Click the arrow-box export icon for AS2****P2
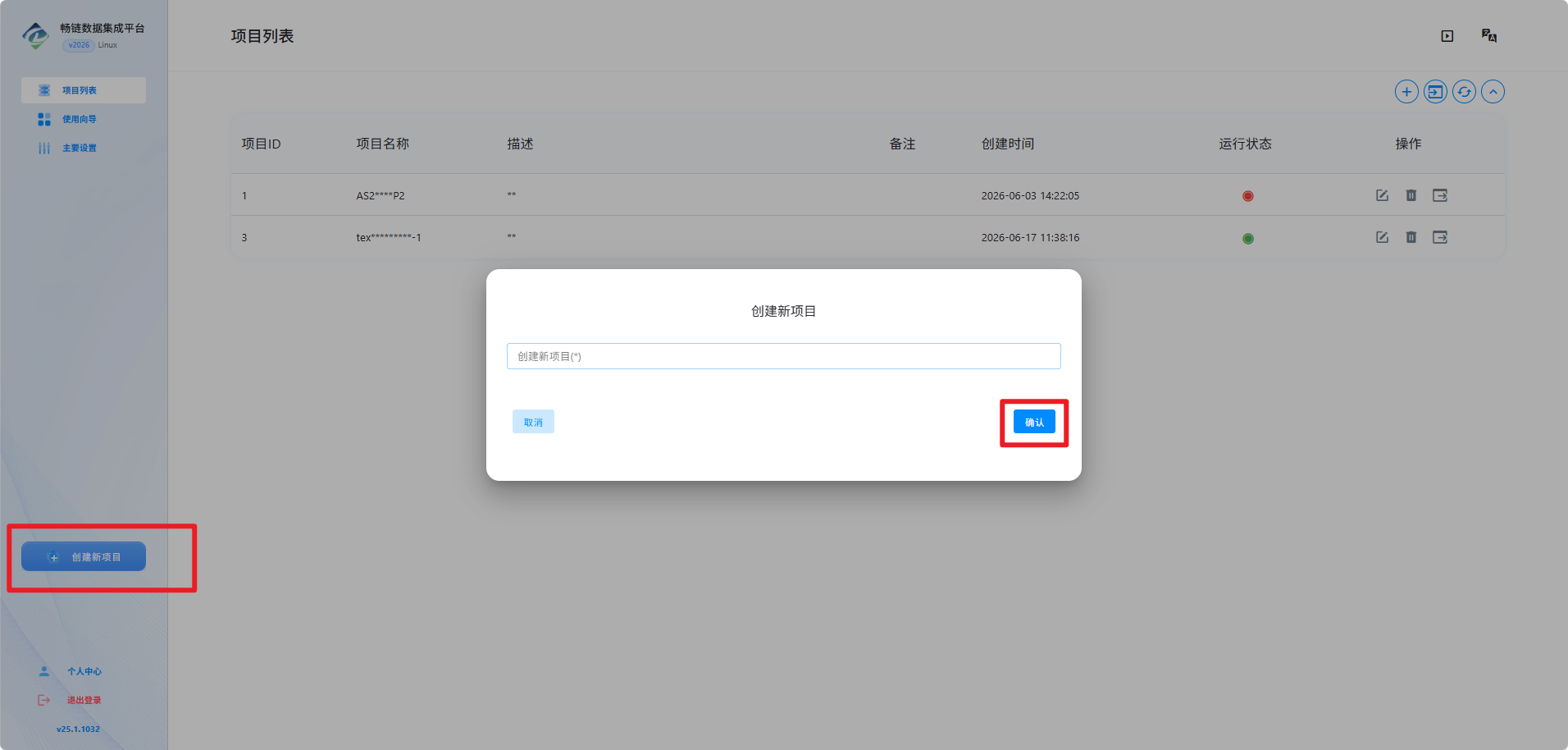This screenshot has height=750, width=1568. (1440, 195)
